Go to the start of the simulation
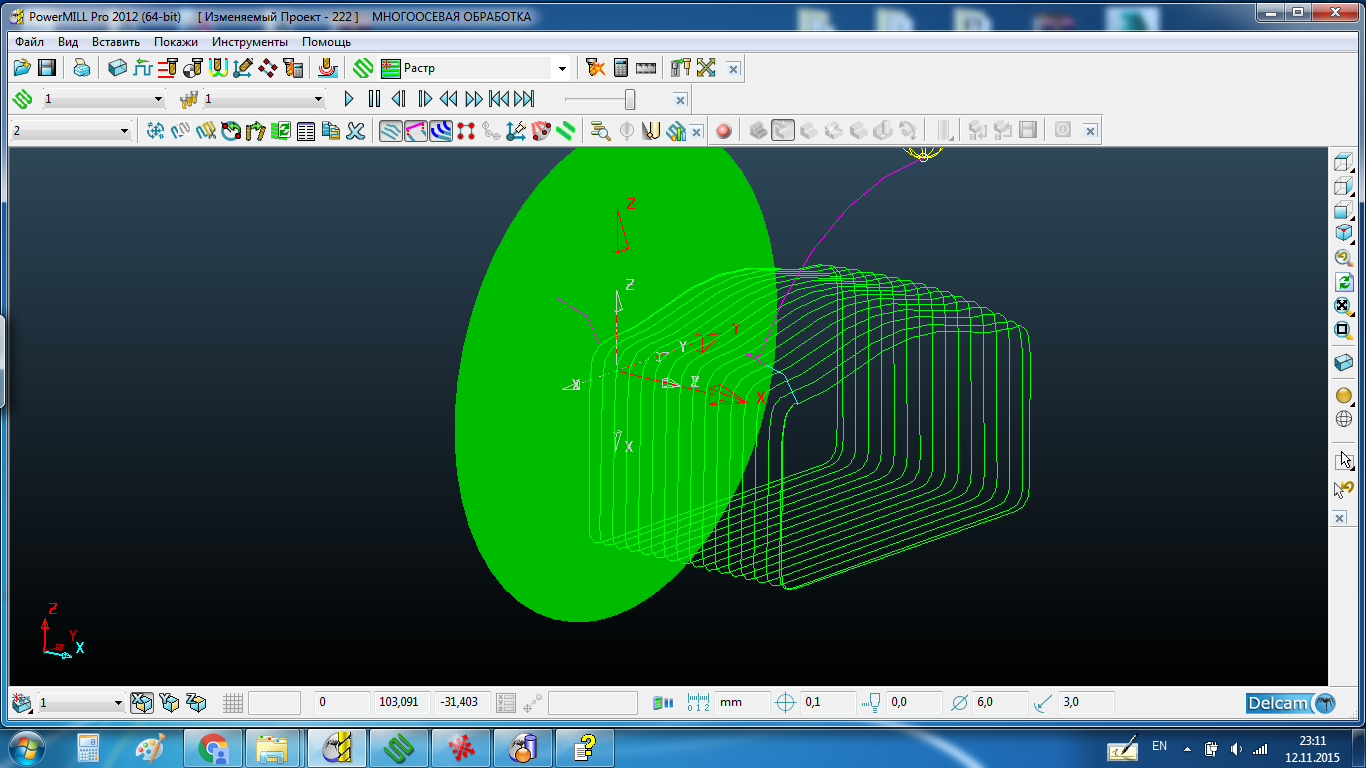Viewport: 1366px width, 768px height. tap(498, 99)
